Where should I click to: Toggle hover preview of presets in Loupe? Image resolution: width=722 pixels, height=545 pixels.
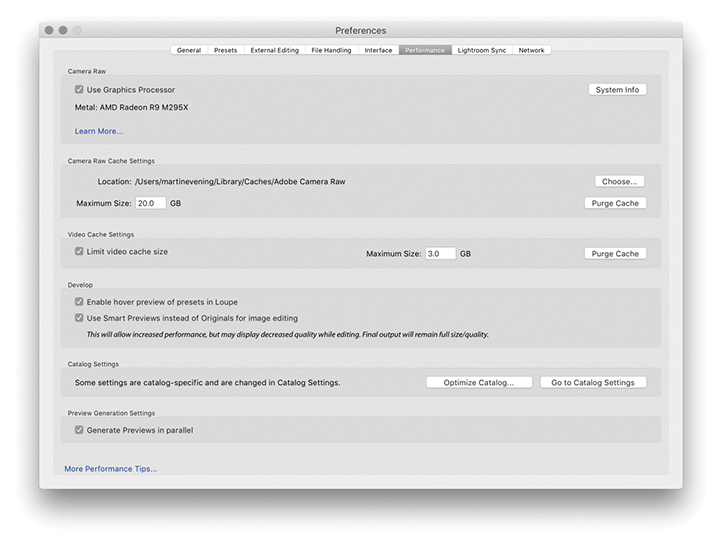(79, 301)
